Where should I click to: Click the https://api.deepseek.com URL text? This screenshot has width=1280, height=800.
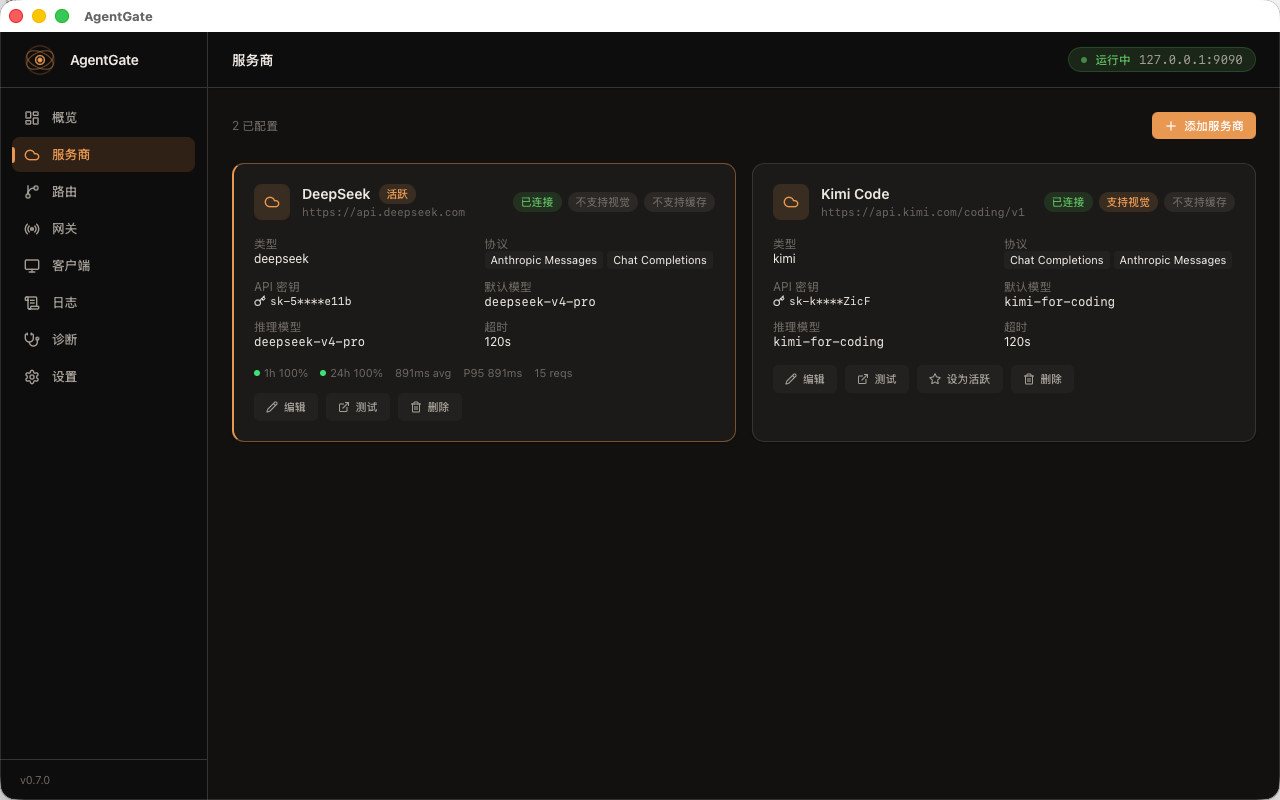pos(384,212)
